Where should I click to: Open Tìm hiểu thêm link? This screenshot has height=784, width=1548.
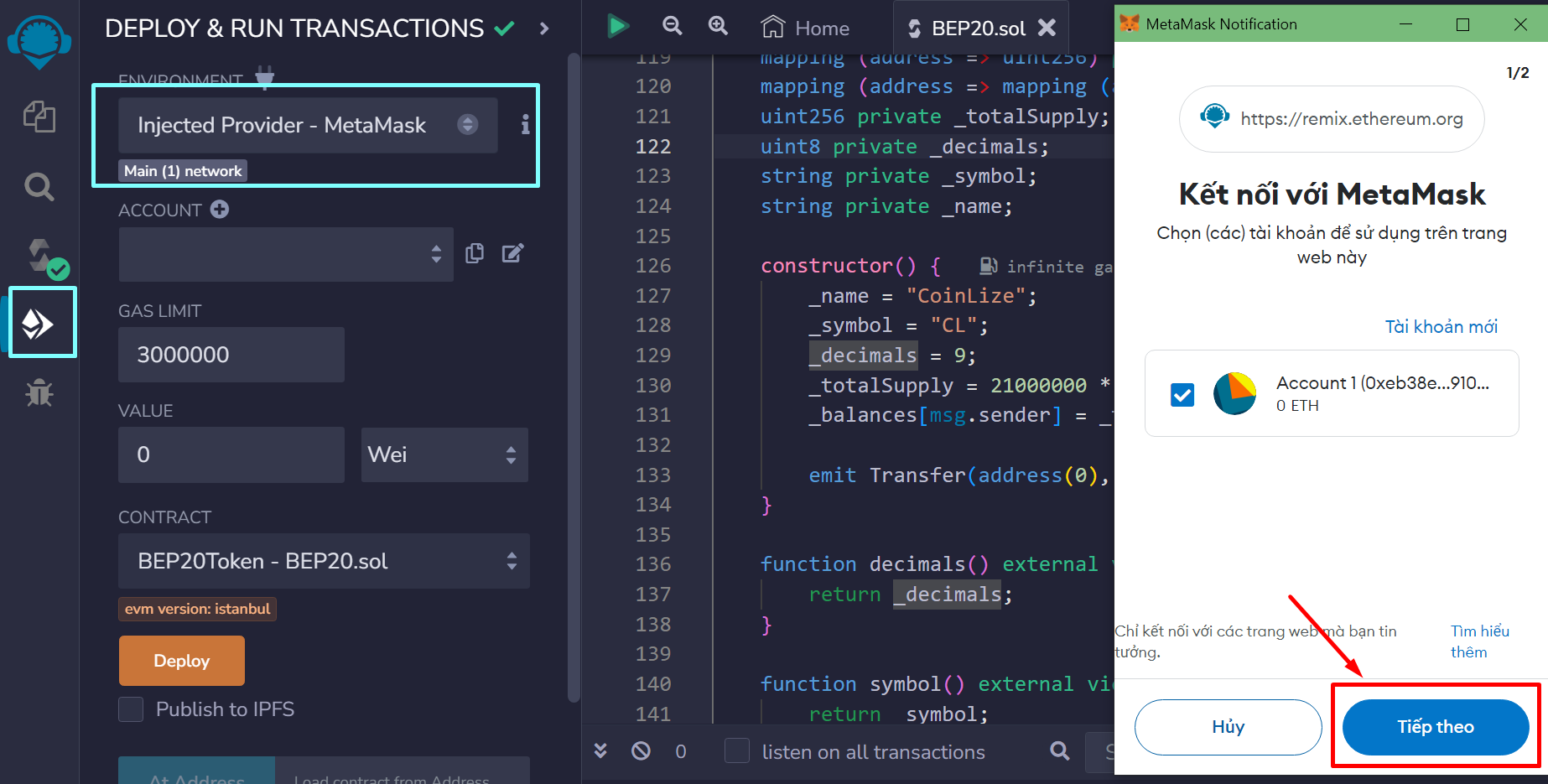point(1480,641)
